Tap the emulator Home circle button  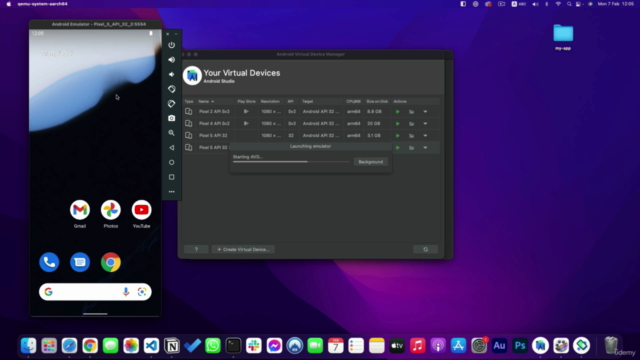(171, 162)
